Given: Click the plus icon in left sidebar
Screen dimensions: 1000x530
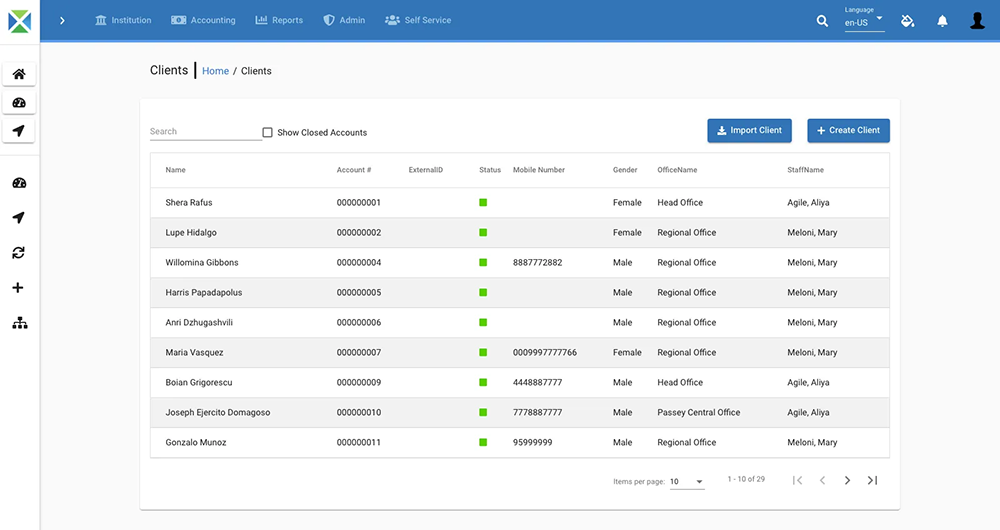Looking at the screenshot, I should [x=18, y=288].
